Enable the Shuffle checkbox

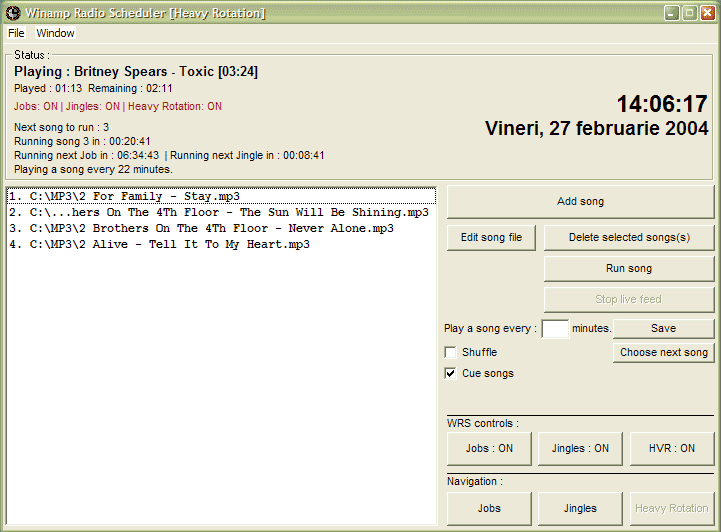pos(451,352)
